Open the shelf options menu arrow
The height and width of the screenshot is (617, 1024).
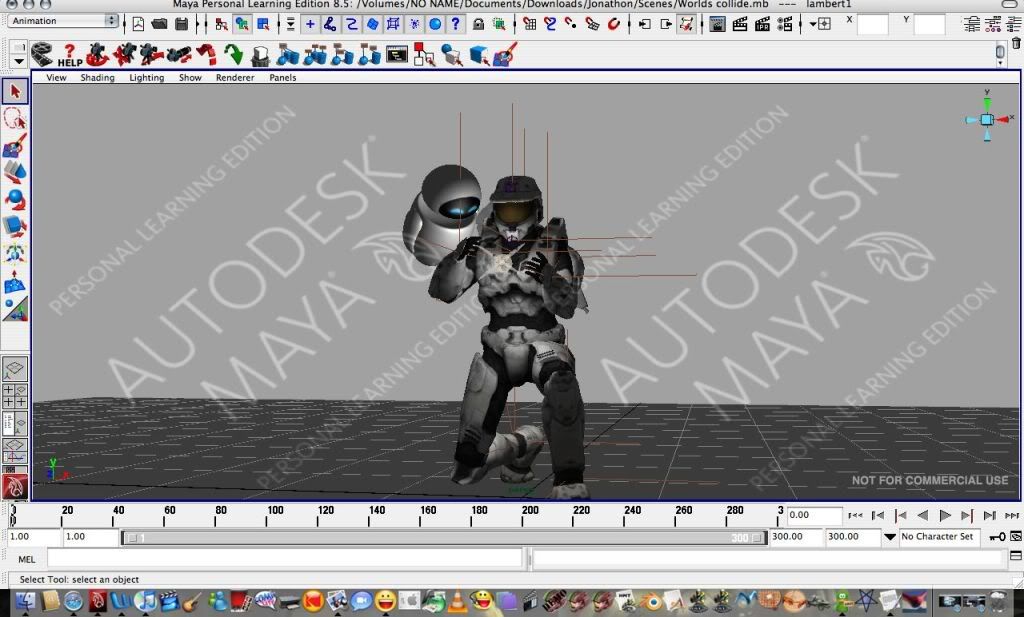pos(18,61)
